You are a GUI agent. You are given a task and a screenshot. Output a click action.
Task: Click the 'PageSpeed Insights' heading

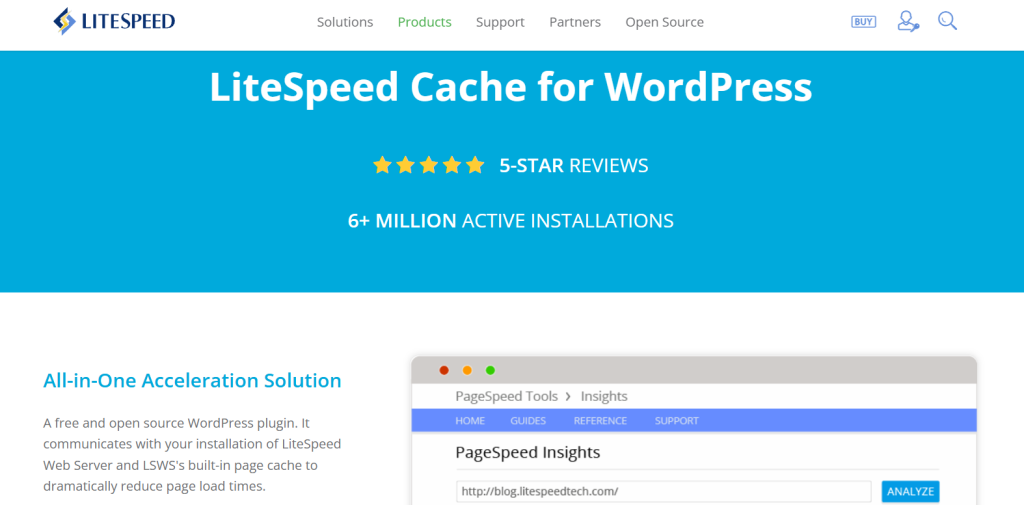(528, 452)
